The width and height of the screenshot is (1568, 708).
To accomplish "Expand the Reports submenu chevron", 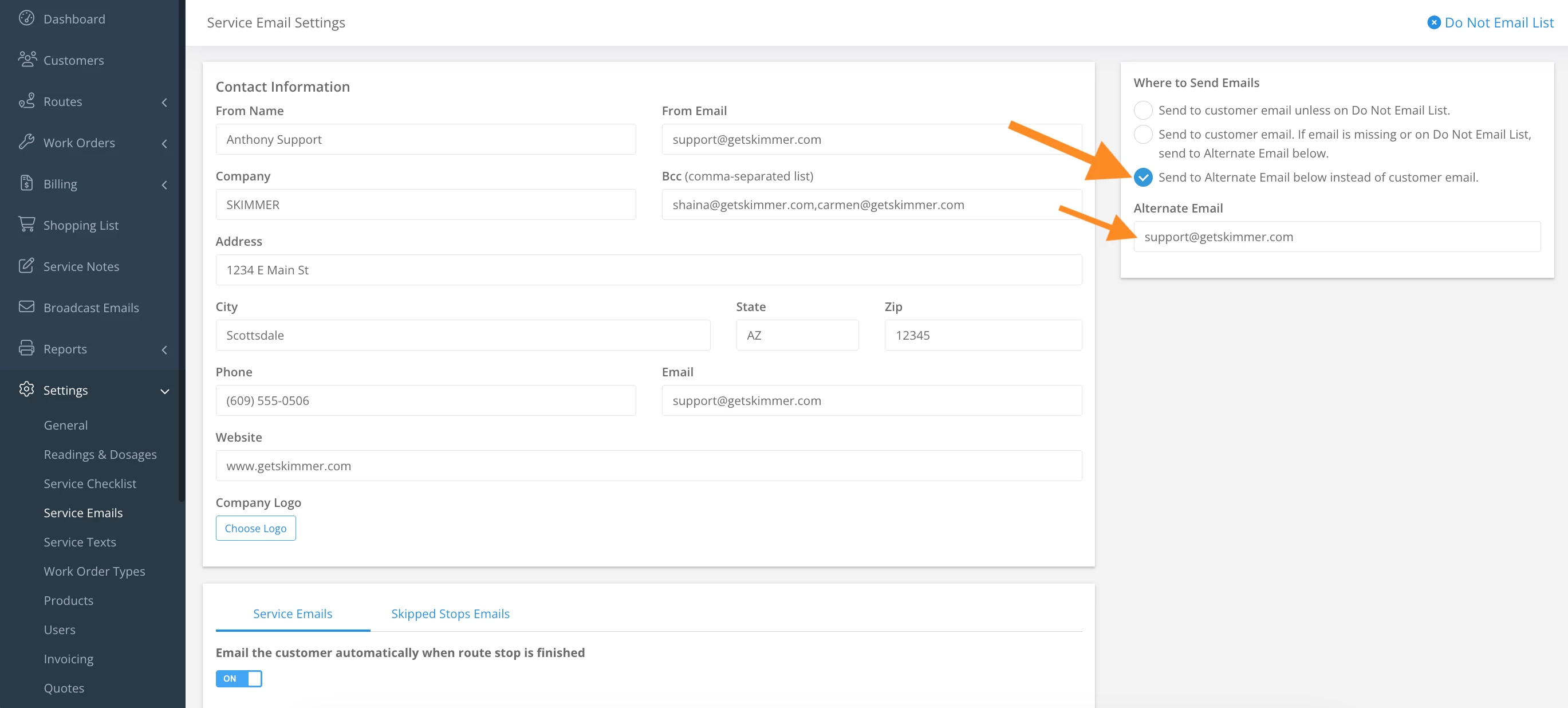I will tap(164, 349).
